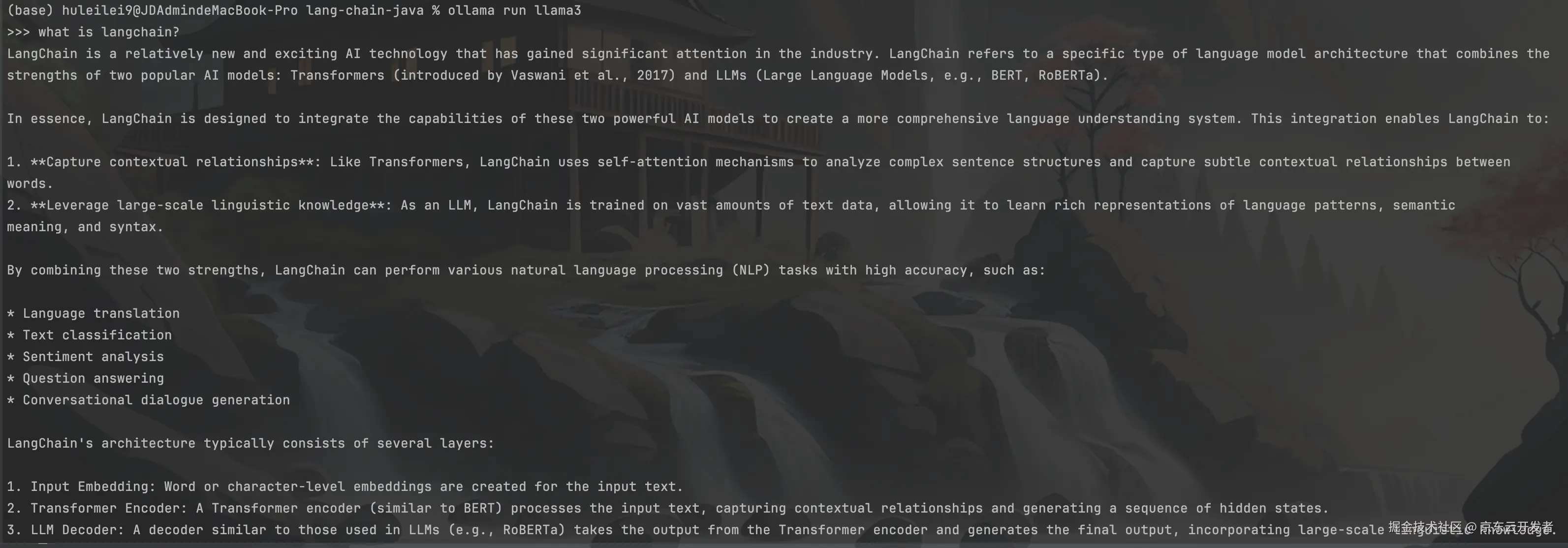Click the terminal application icon in dock

point(784,274)
